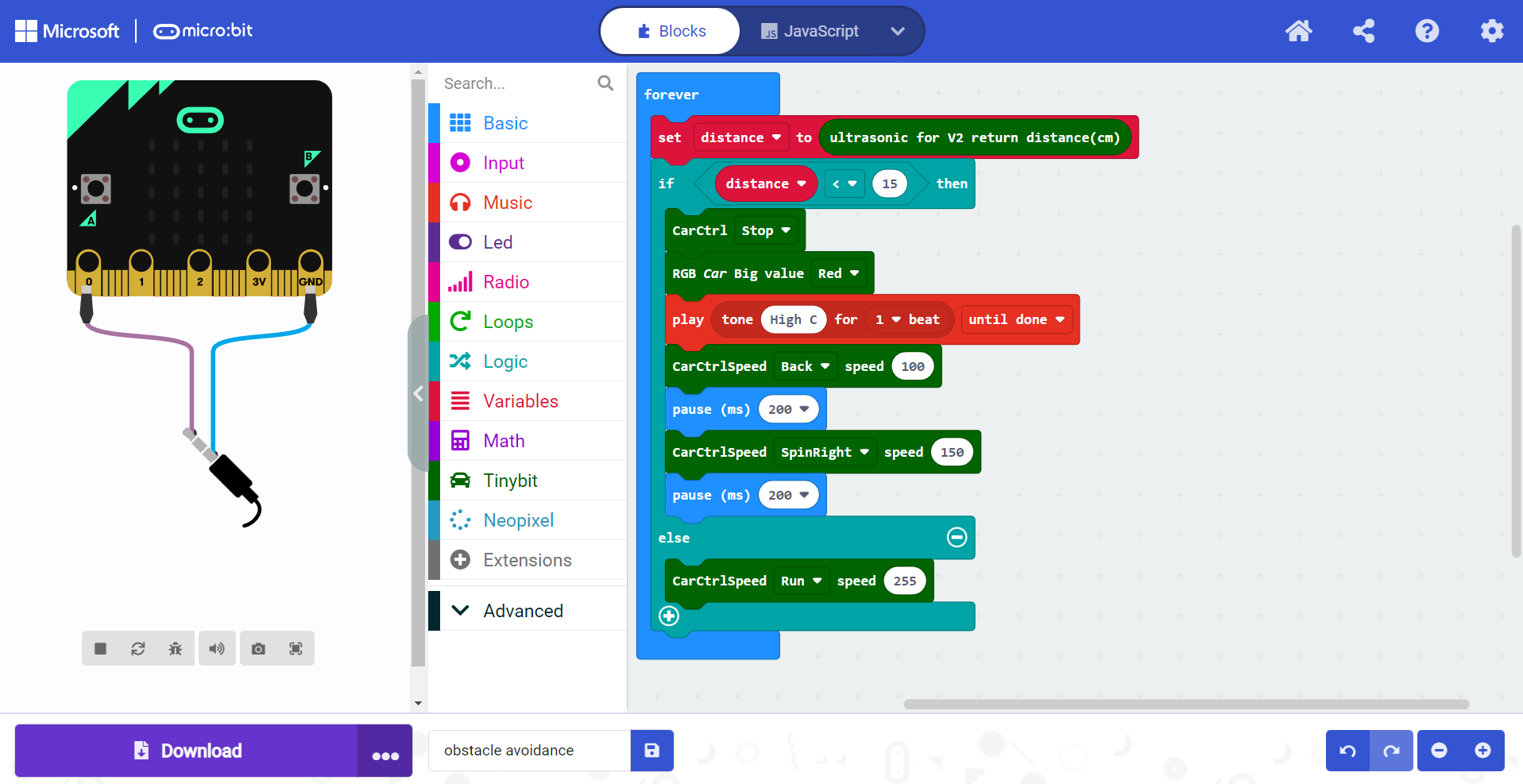Select the Variables category in toolbox
Viewport: 1523px width, 784px height.
pyautogui.click(x=520, y=401)
